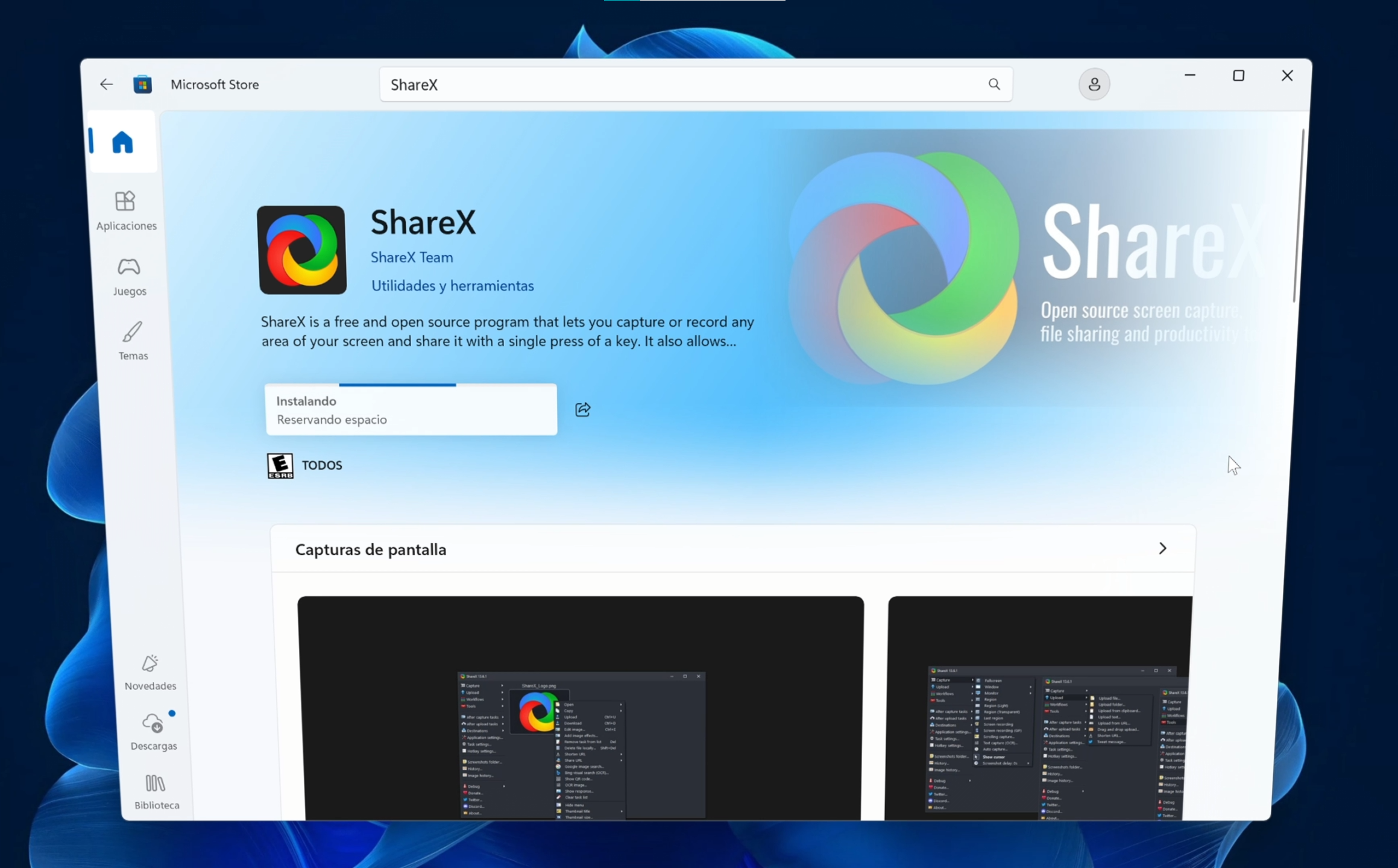Open Utilidades y herramientas category link

(x=452, y=286)
